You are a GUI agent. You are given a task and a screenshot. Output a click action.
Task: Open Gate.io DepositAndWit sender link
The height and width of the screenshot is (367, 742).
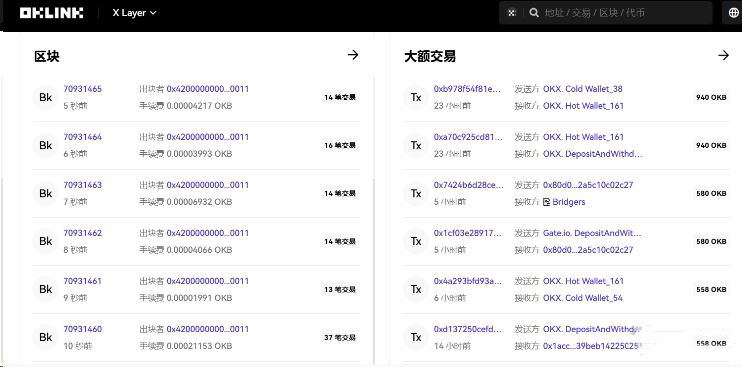[x=592, y=233]
